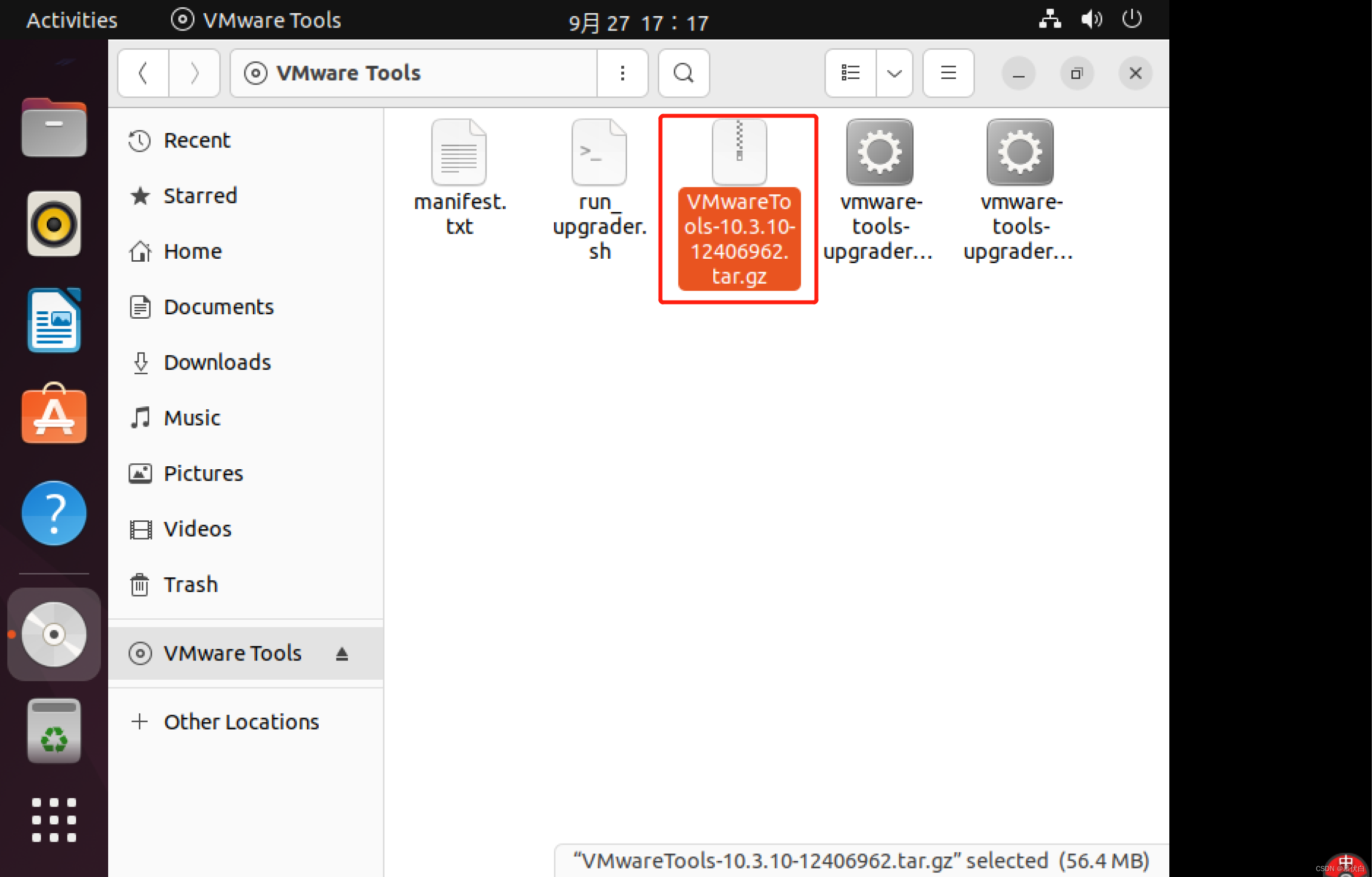This screenshot has height=877, width=1372.
Task: Go forward with the right arrow button
Action: pos(194,73)
